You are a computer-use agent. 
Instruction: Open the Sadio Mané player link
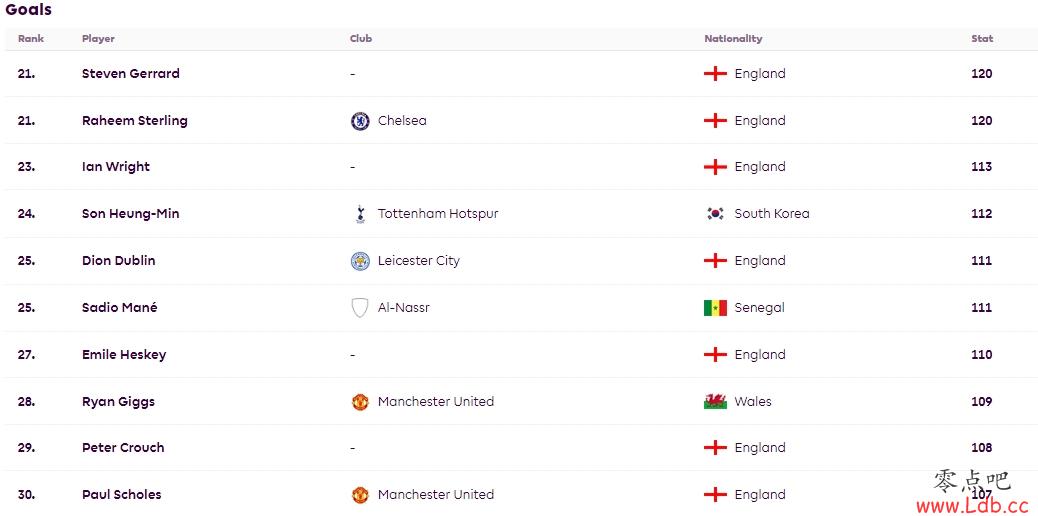pos(120,307)
